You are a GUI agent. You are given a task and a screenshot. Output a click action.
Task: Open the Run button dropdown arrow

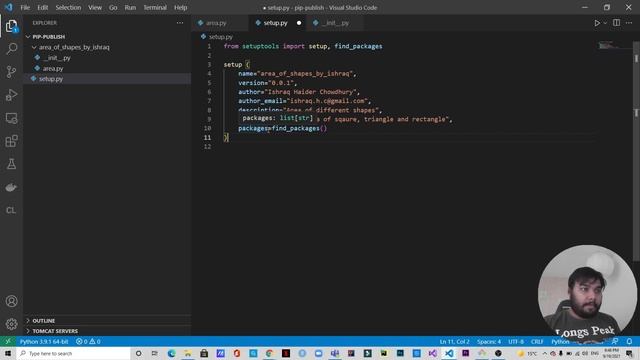(605, 23)
